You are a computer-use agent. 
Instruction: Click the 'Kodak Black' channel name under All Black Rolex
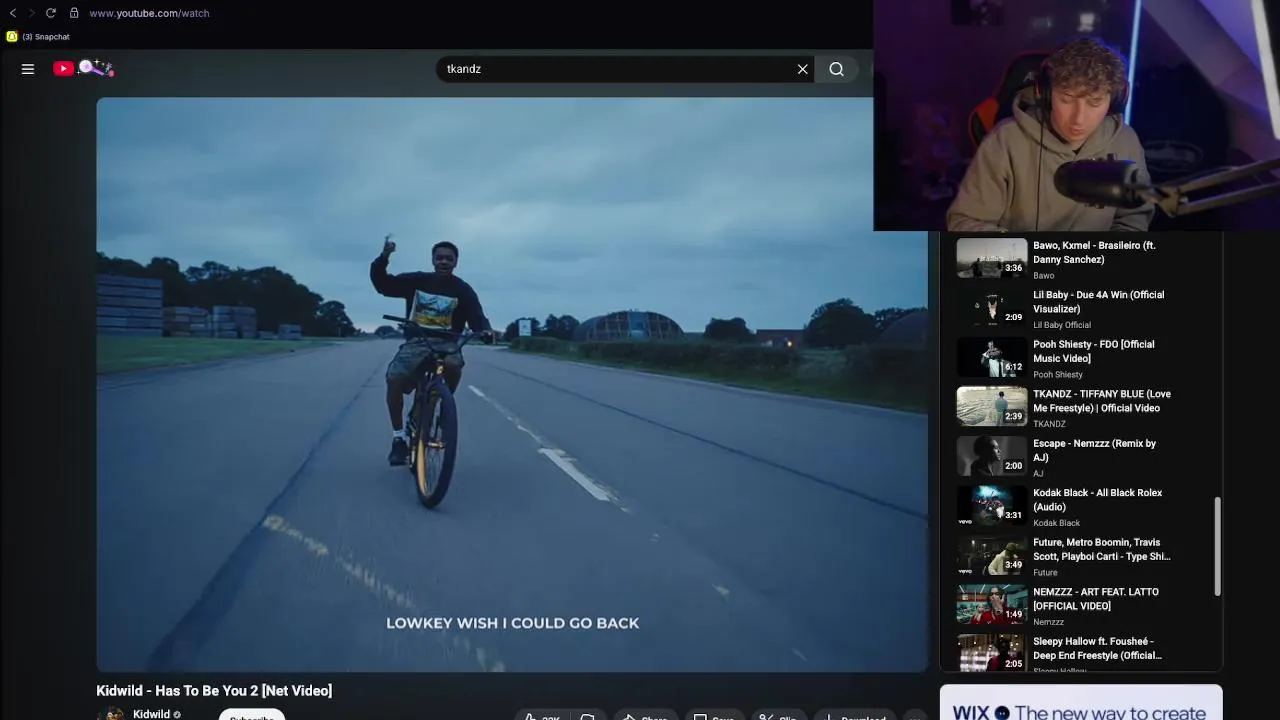pos(1056,523)
